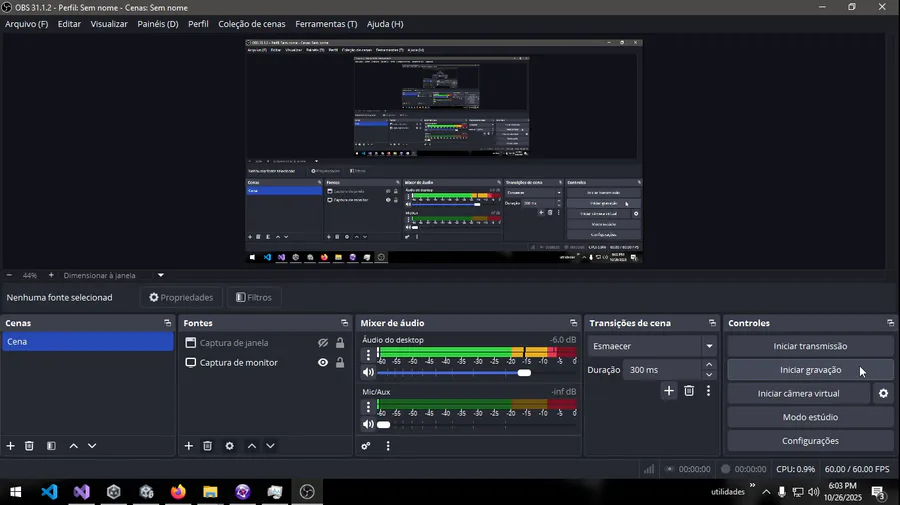Image resolution: width=900 pixels, height=505 pixels.
Task: Open the Ferramentas (T) menu
Action: 326,24
